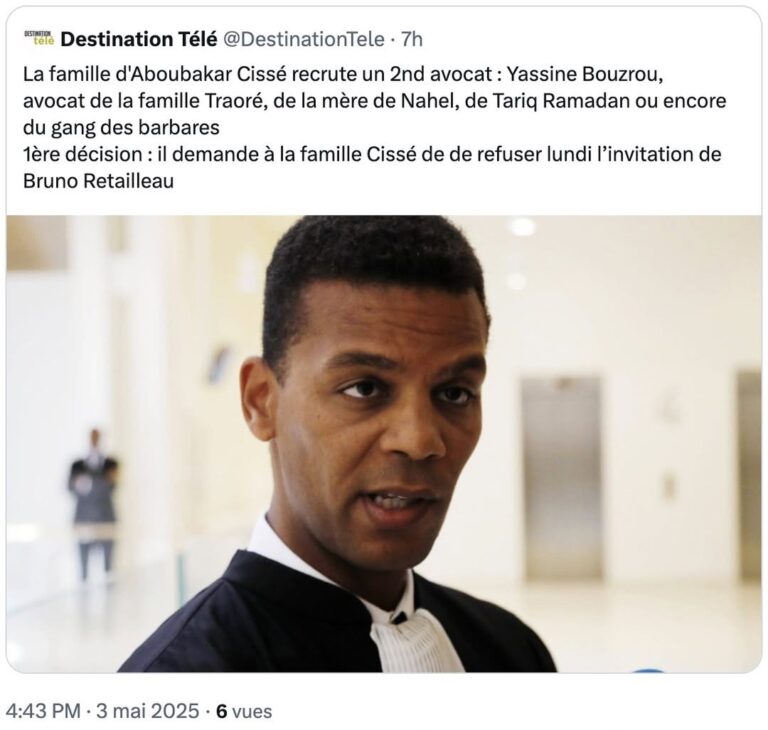This screenshot has width=768, height=730.
Task: Click the Destination Télé avatar logo
Action: (x=39, y=38)
